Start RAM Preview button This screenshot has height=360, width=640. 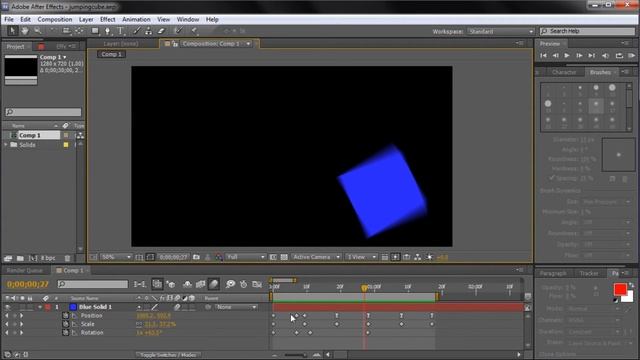pos(631,56)
